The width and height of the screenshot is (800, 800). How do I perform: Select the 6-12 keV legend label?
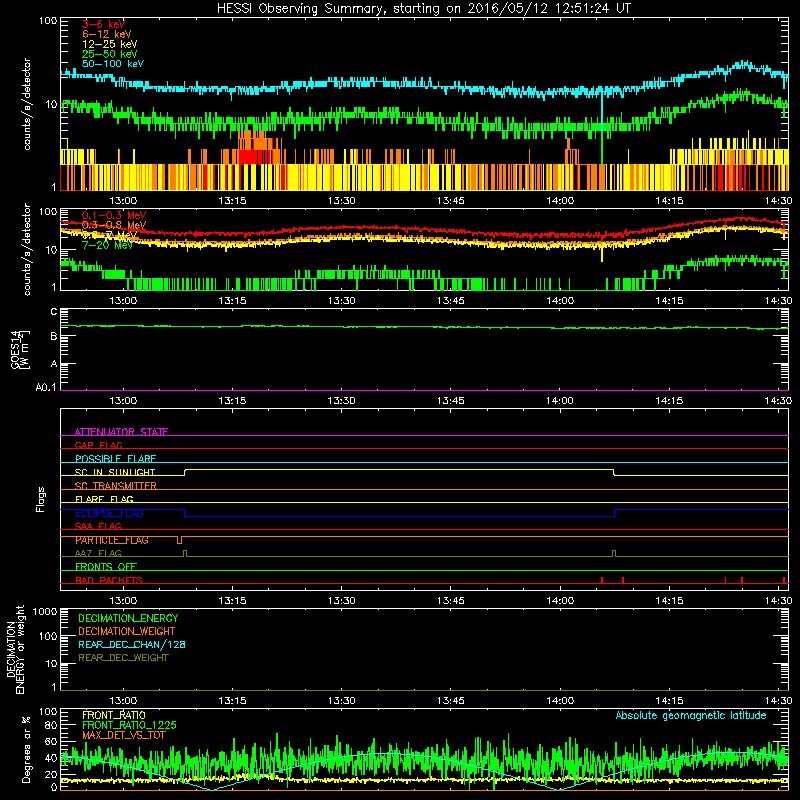coord(106,34)
